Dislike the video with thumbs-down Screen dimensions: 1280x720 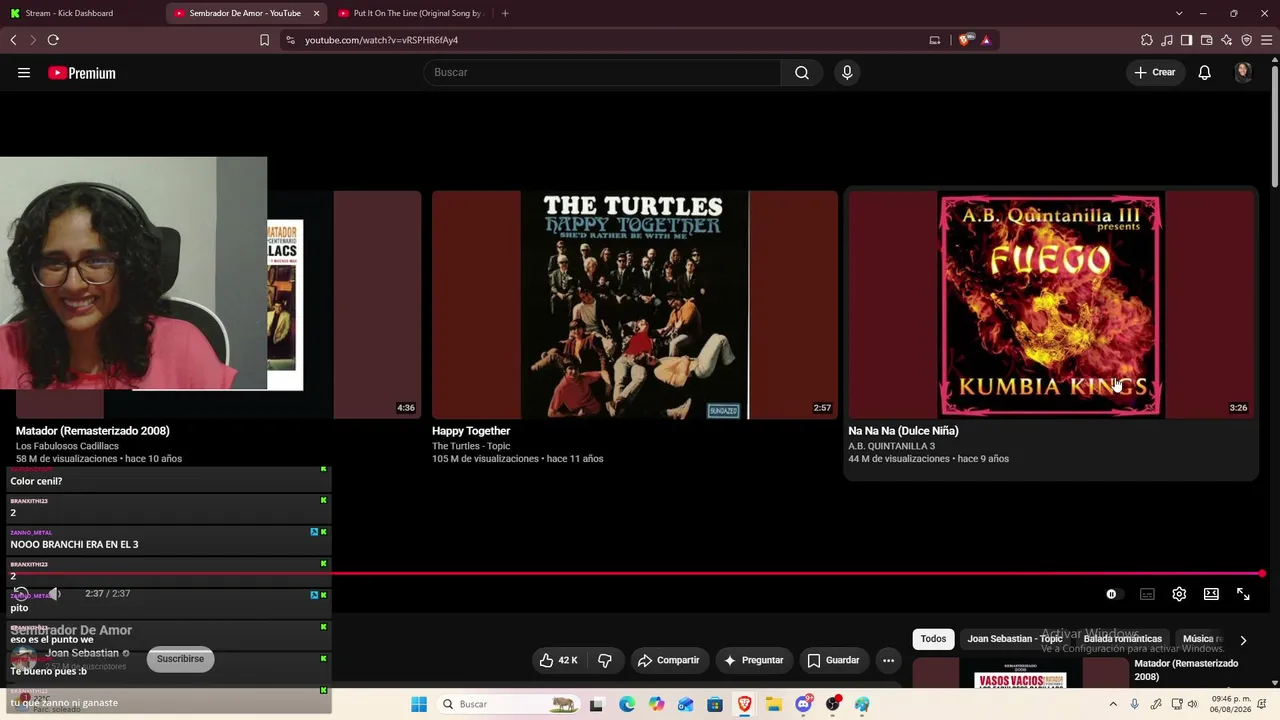point(605,660)
